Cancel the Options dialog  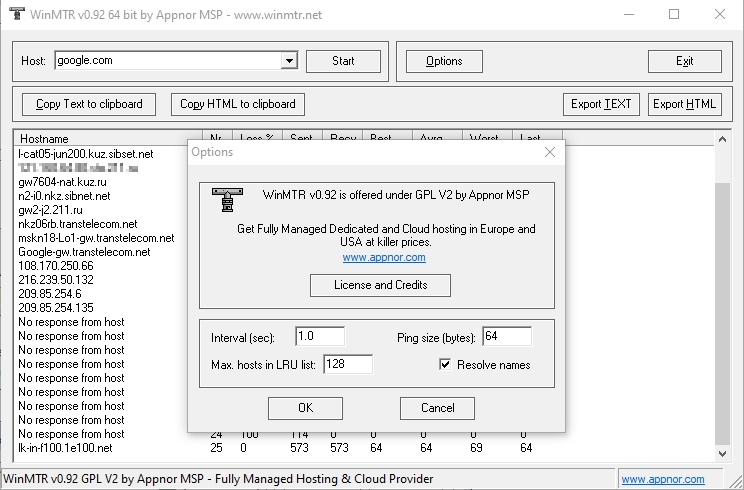(x=437, y=408)
